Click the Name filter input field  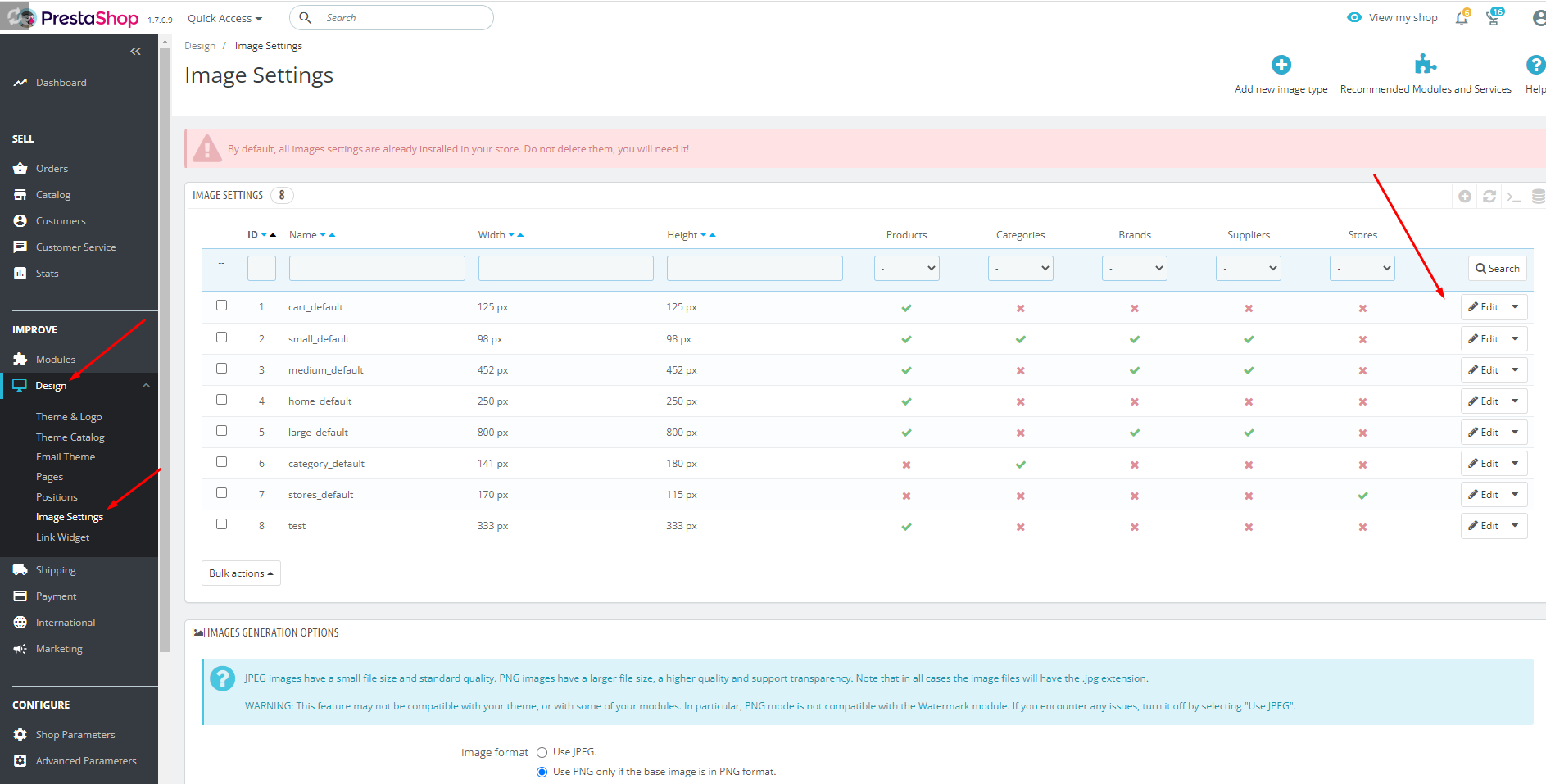(x=377, y=268)
